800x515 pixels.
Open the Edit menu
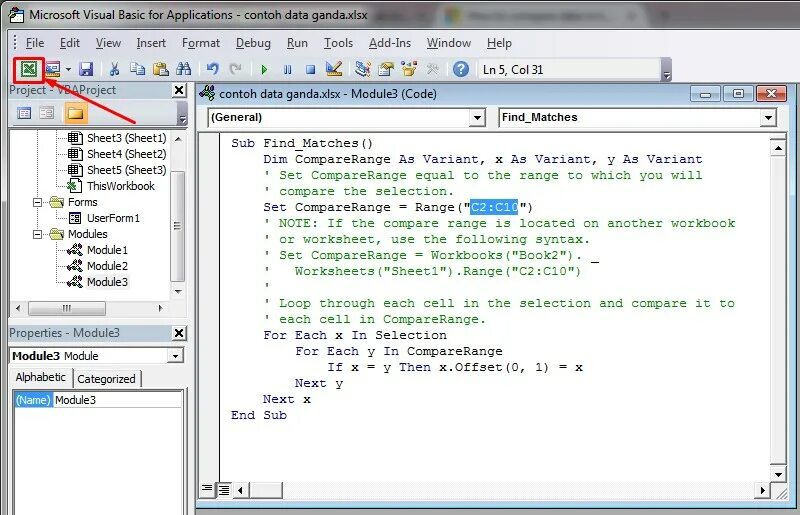click(x=69, y=43)
